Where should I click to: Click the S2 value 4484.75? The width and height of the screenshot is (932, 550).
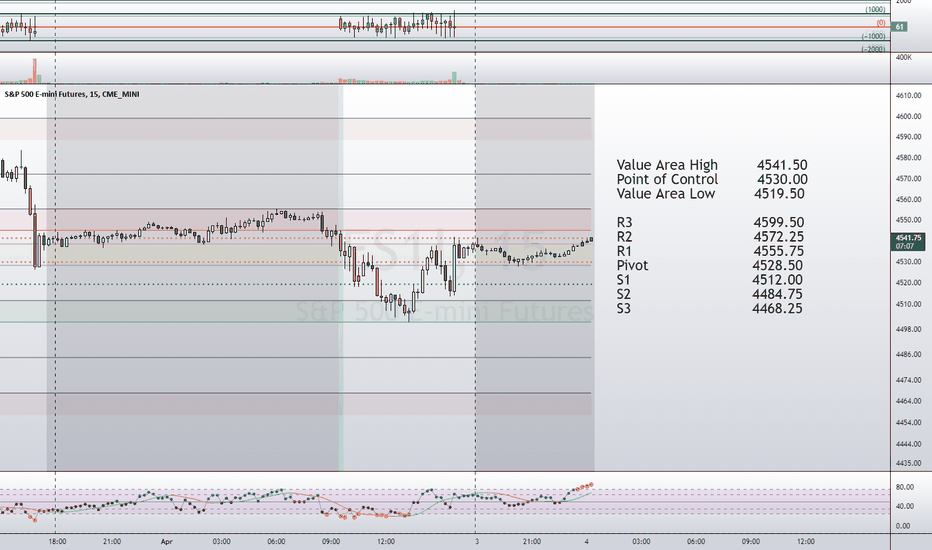tap(777, 294)
